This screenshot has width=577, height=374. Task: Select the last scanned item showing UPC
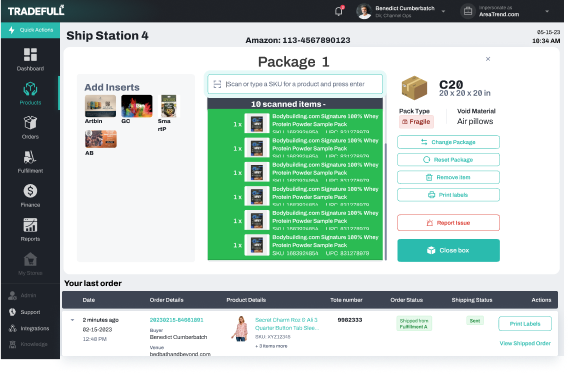tap(295, 245)
